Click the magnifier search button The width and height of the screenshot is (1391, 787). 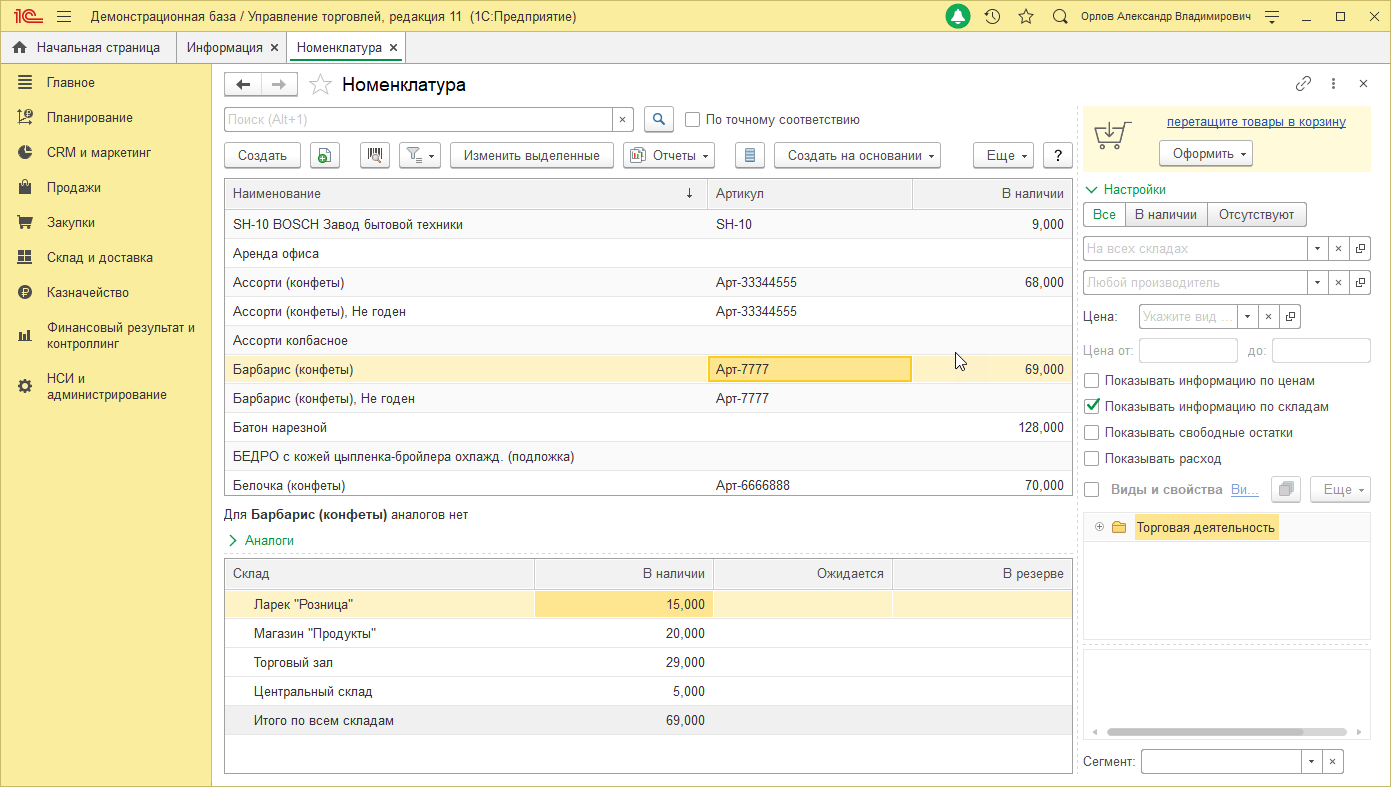[x=658, y=120]
